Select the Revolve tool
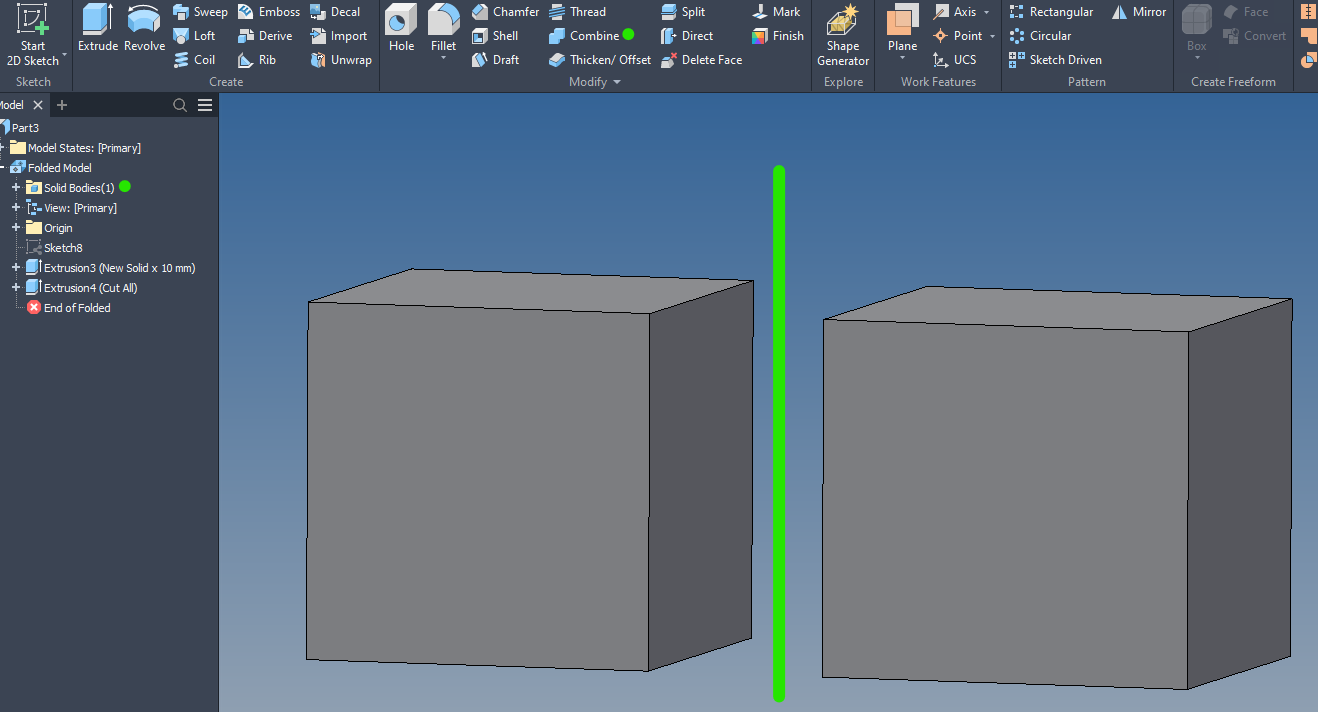The image size is (1318, 712). tap(144, 29)
